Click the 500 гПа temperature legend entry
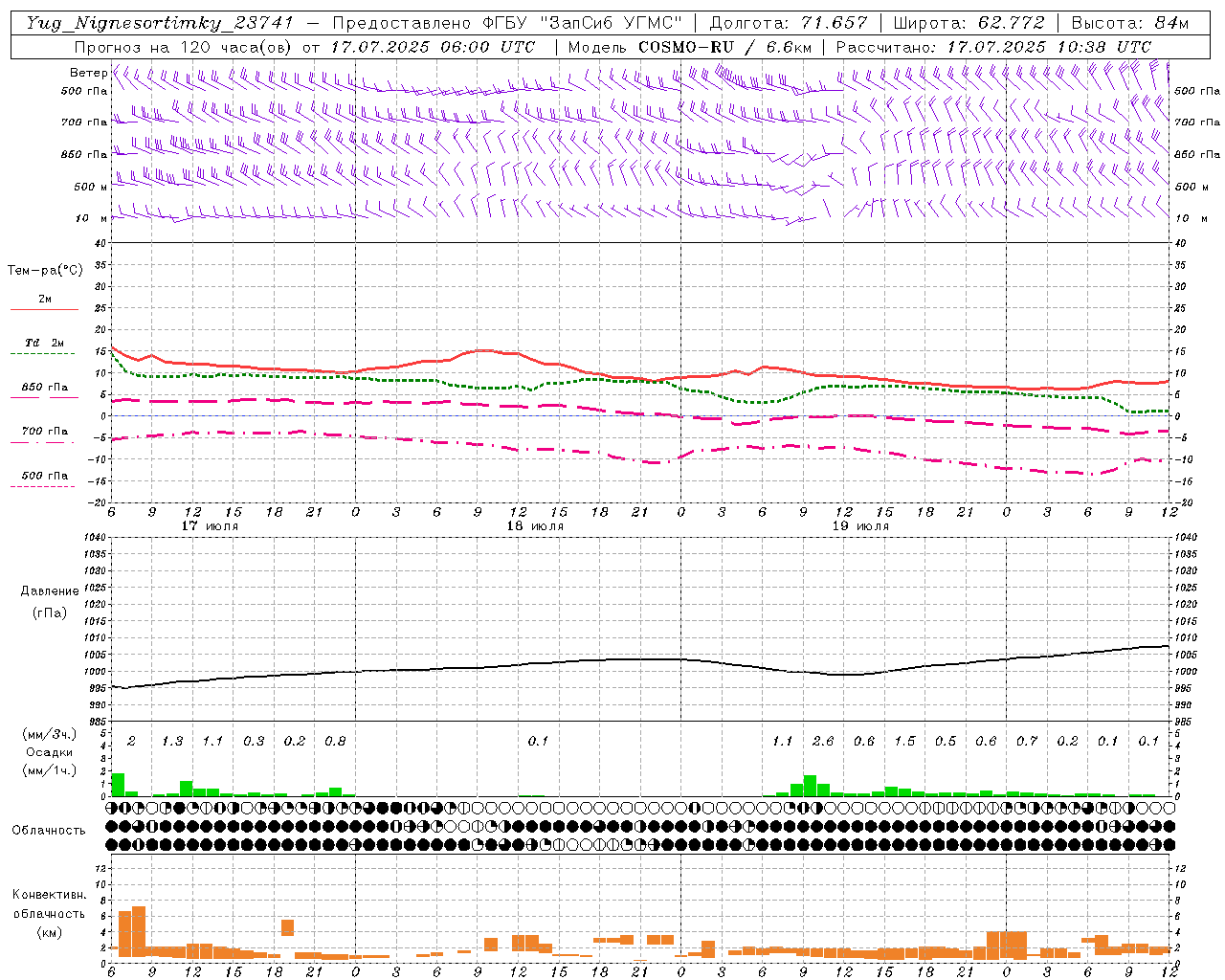Screen dimensions: 1225x980 [45, 476]
